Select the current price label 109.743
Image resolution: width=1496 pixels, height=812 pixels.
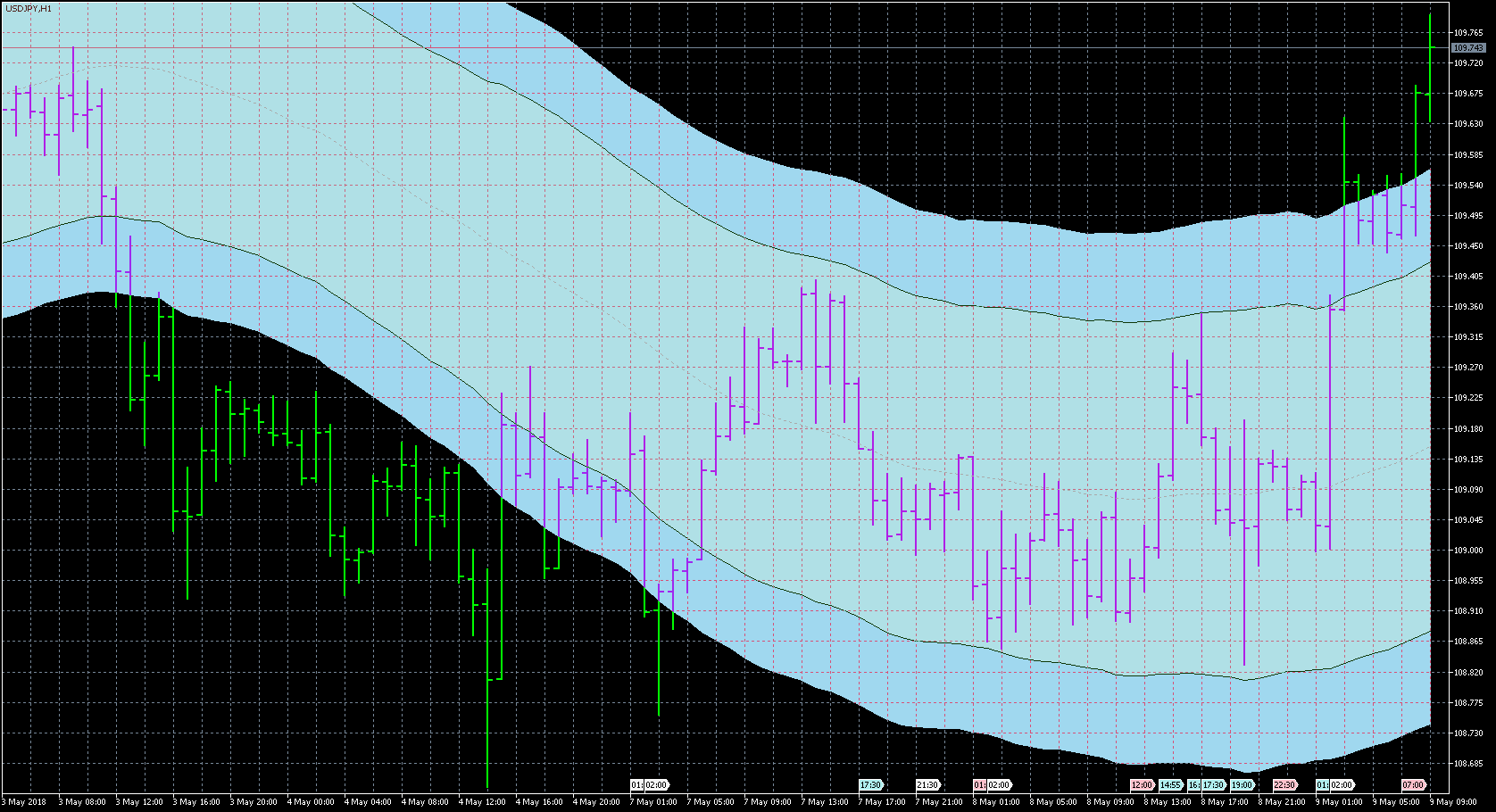1468,48
